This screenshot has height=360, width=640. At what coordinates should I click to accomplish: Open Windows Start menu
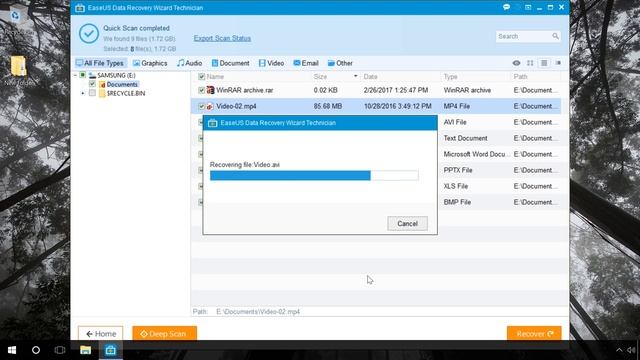(x=12, y=350)
